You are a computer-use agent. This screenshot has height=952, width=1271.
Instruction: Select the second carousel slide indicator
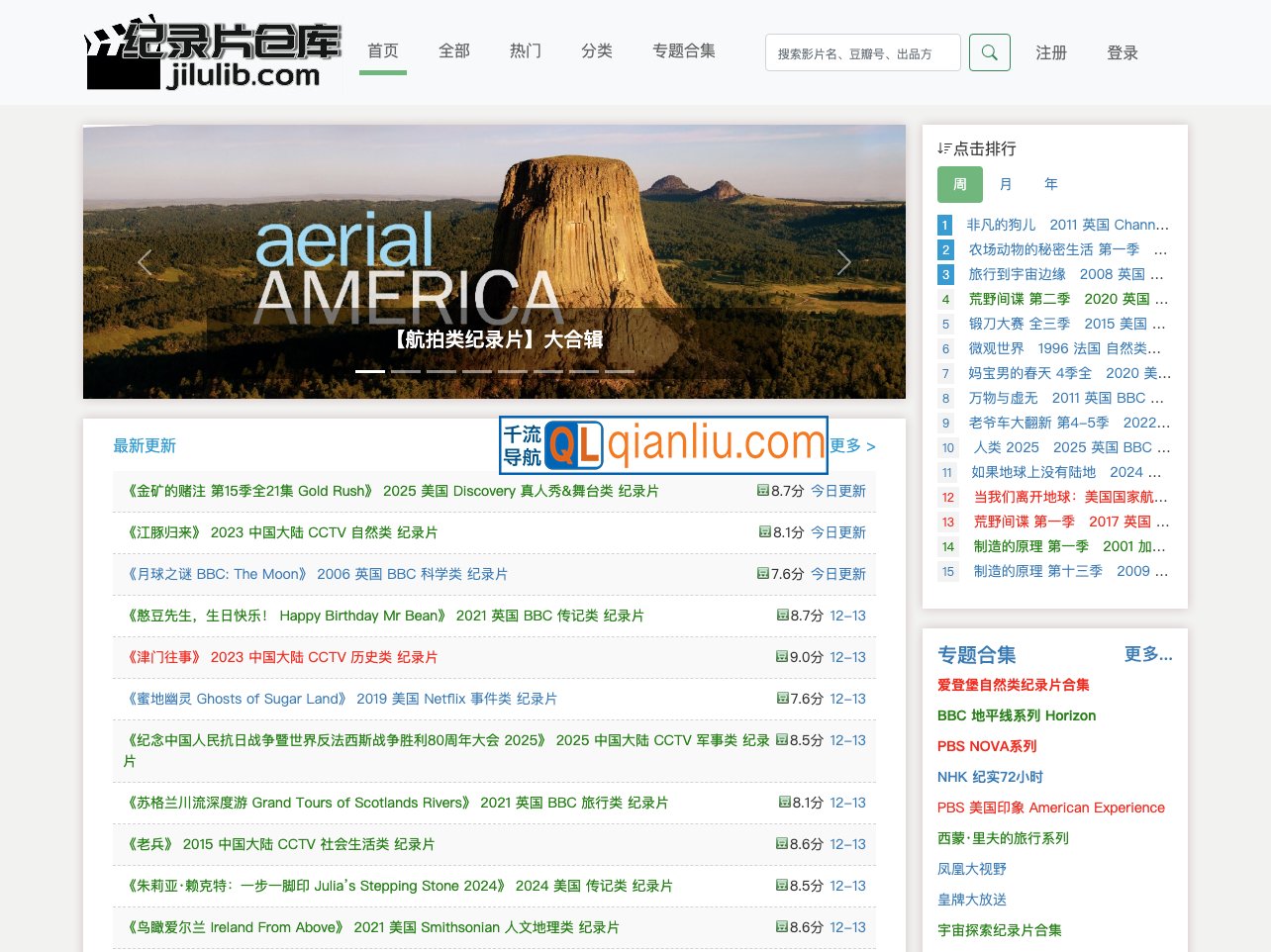(x=406, y=371)
